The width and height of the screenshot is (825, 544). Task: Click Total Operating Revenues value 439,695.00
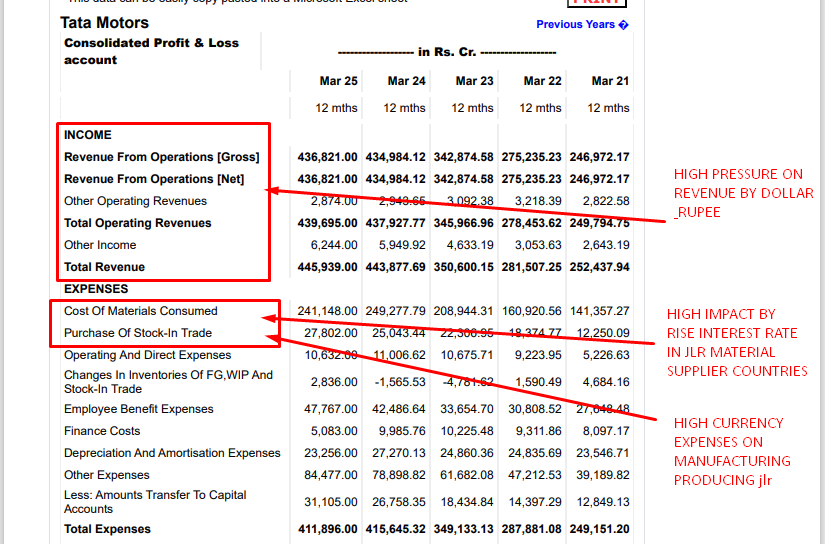pos(327,223)
